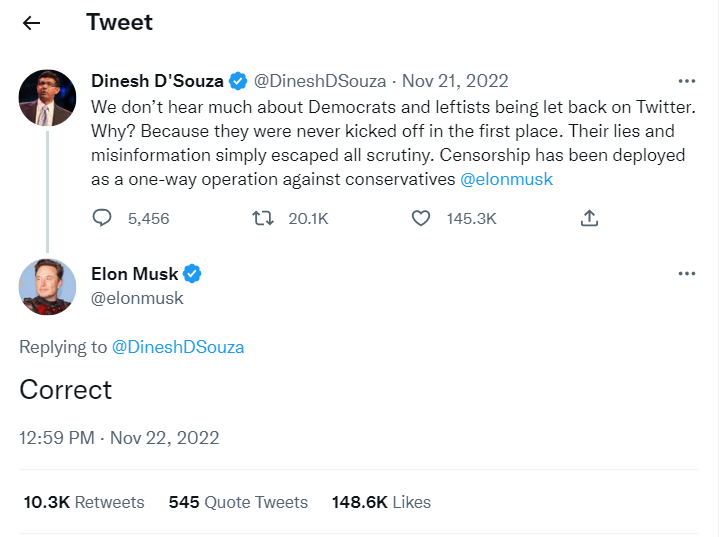Open more options on D'Souza's tweet
The image size is (723, 537).
(x=686, y=81)
